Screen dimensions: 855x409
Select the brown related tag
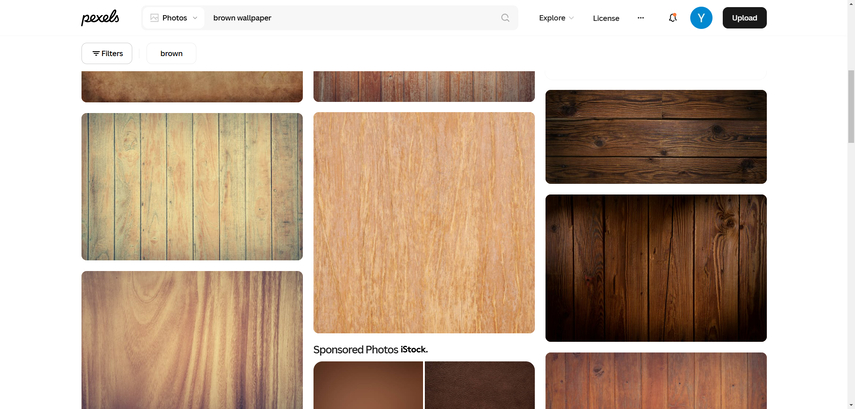coord(171,53)
